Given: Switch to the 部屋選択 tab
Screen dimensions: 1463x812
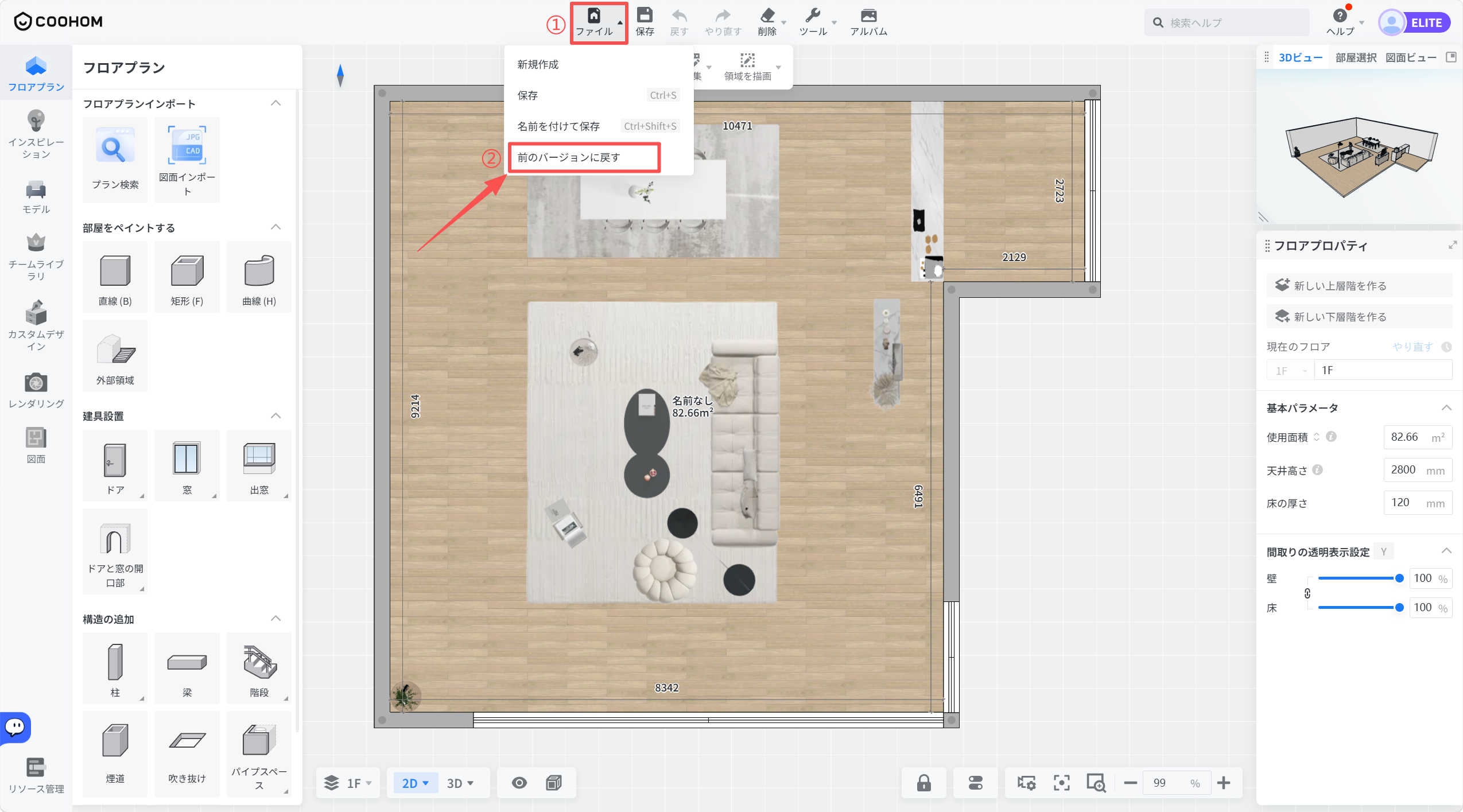Looking at the screenshot, I should 1355,57.
